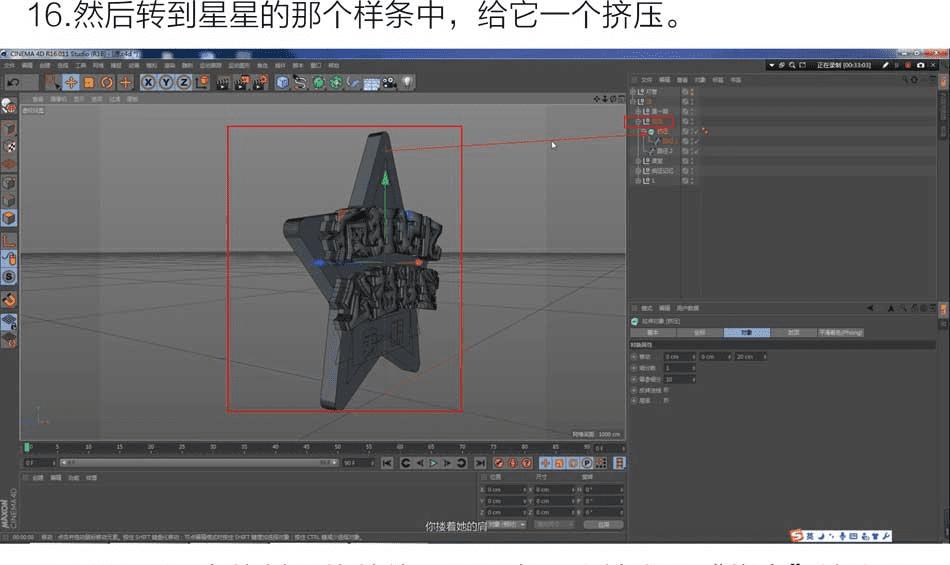
Task: Click the Render View clapperboard icon
Action: point(223,82)
